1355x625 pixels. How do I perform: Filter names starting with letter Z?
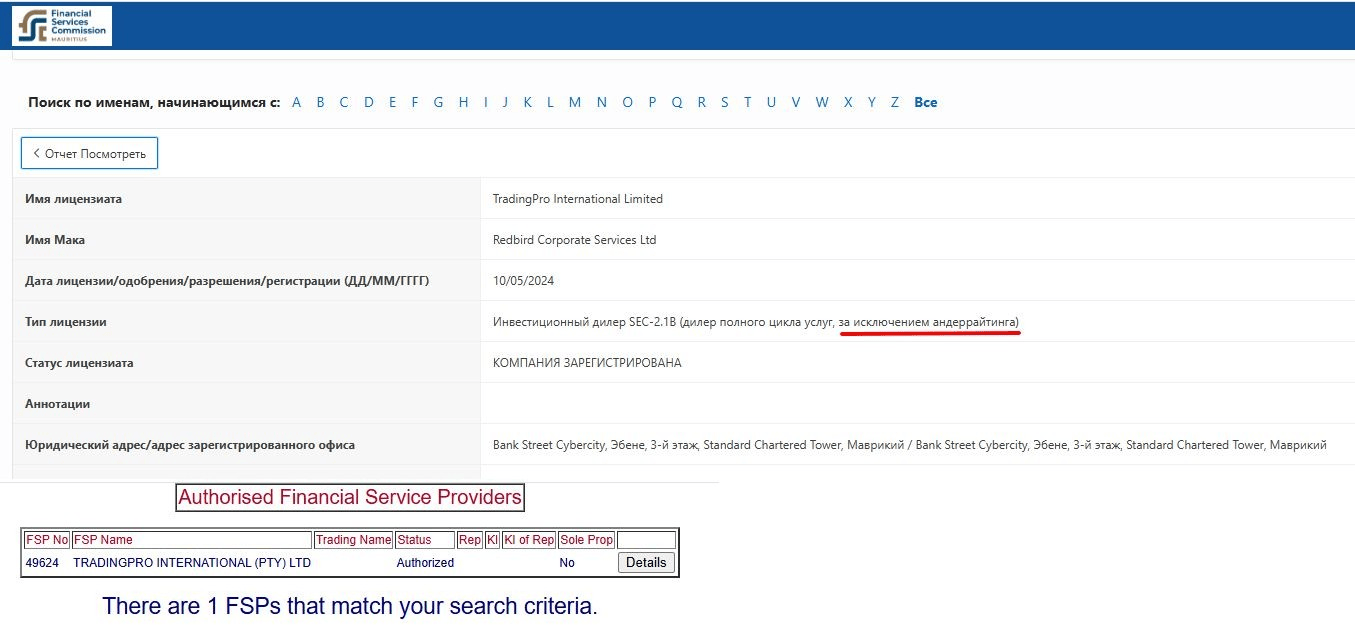click(x=895, y=102)
